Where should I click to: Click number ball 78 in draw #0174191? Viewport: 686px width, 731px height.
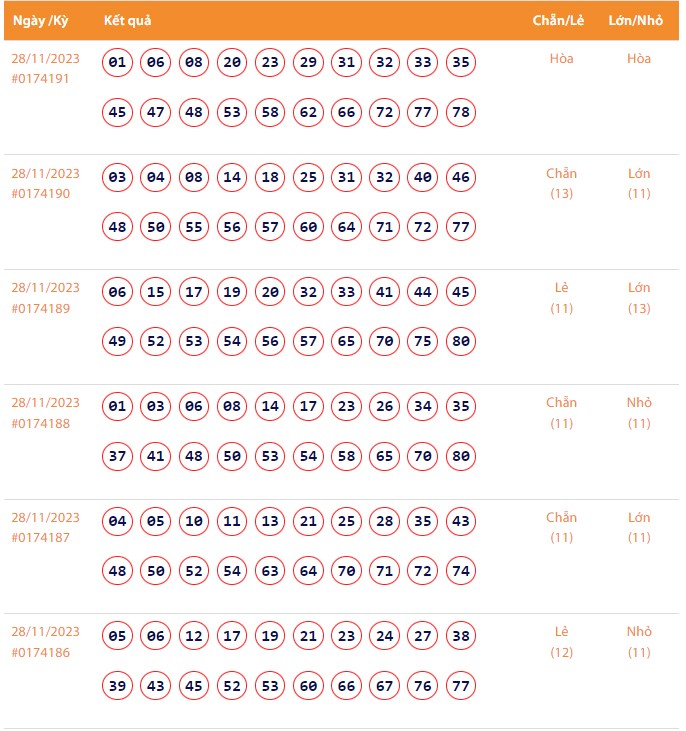coord(461,112)
